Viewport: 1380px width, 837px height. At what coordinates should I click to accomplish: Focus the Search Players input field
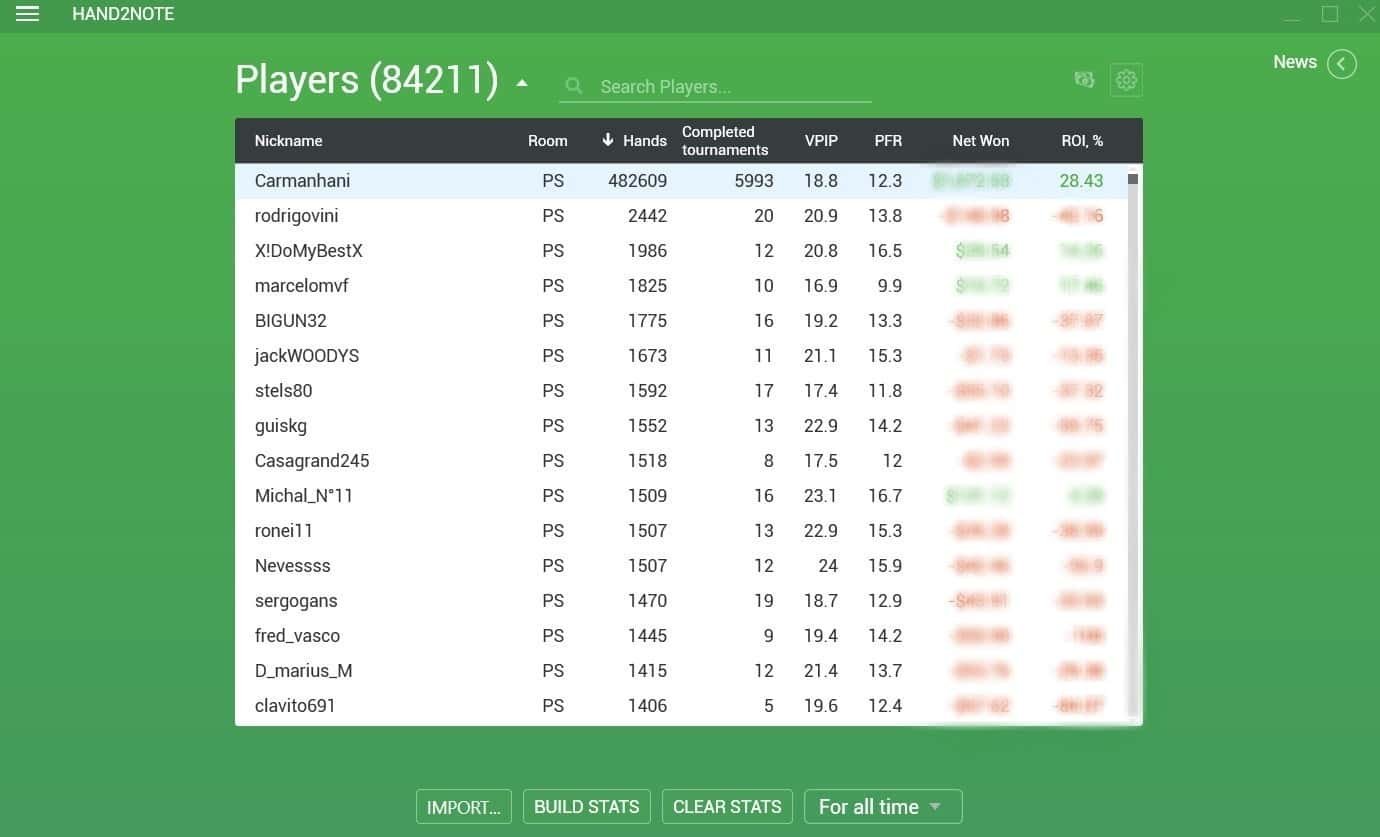(x=730, y=87)
